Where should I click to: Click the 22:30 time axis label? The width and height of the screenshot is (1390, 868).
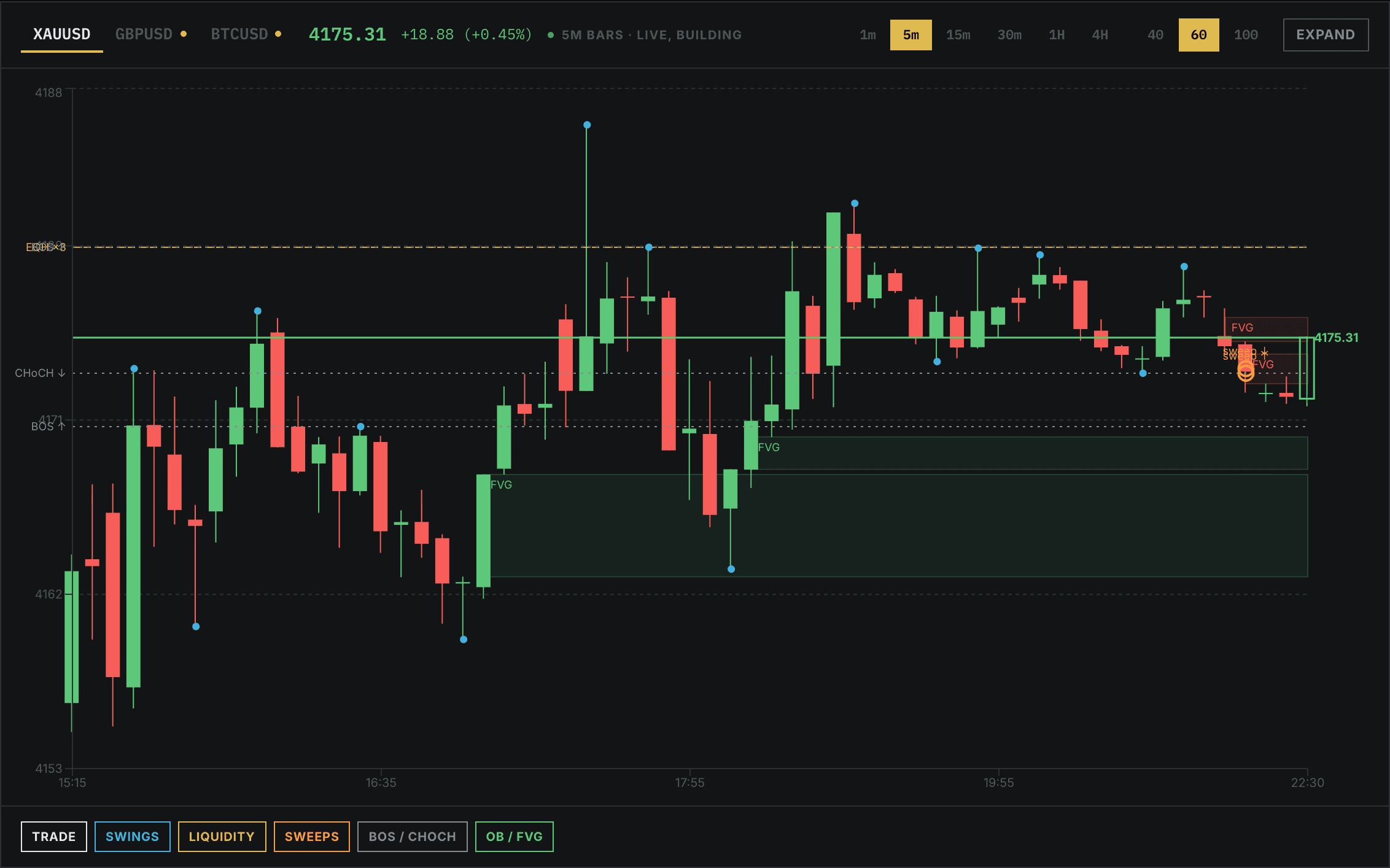[1307, 783]
